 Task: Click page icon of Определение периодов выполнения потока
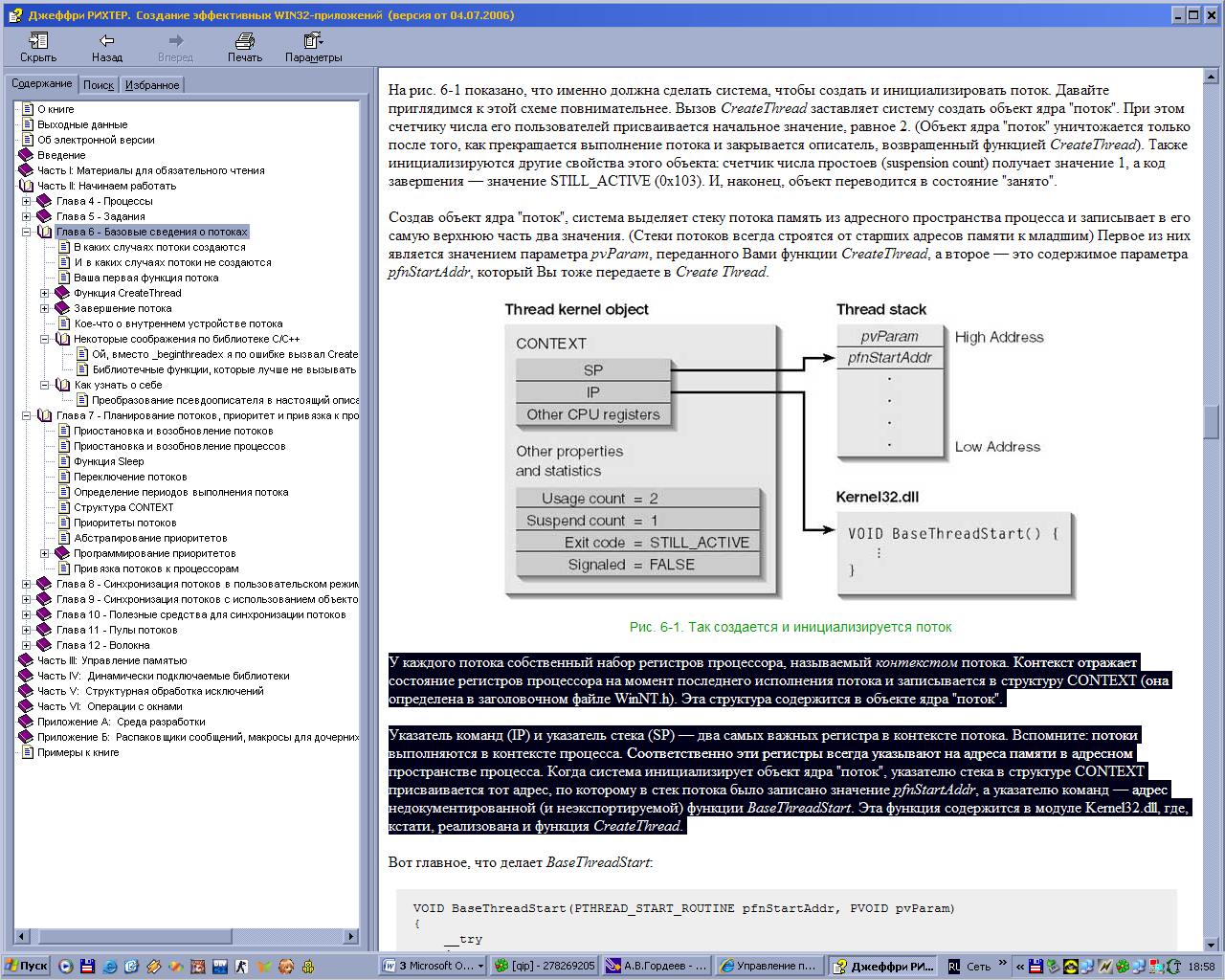(63, 492)
